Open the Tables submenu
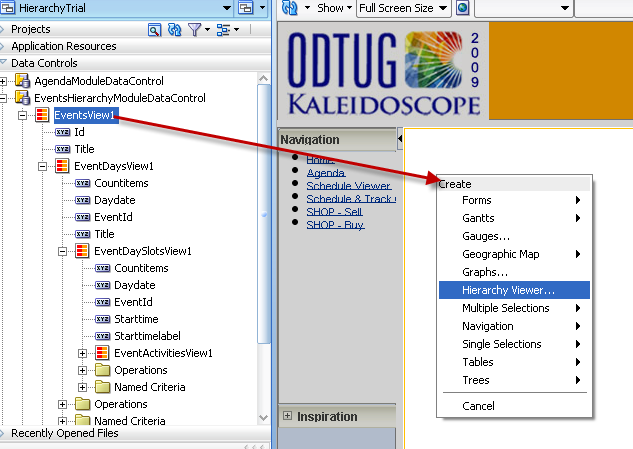 point(514,362)
